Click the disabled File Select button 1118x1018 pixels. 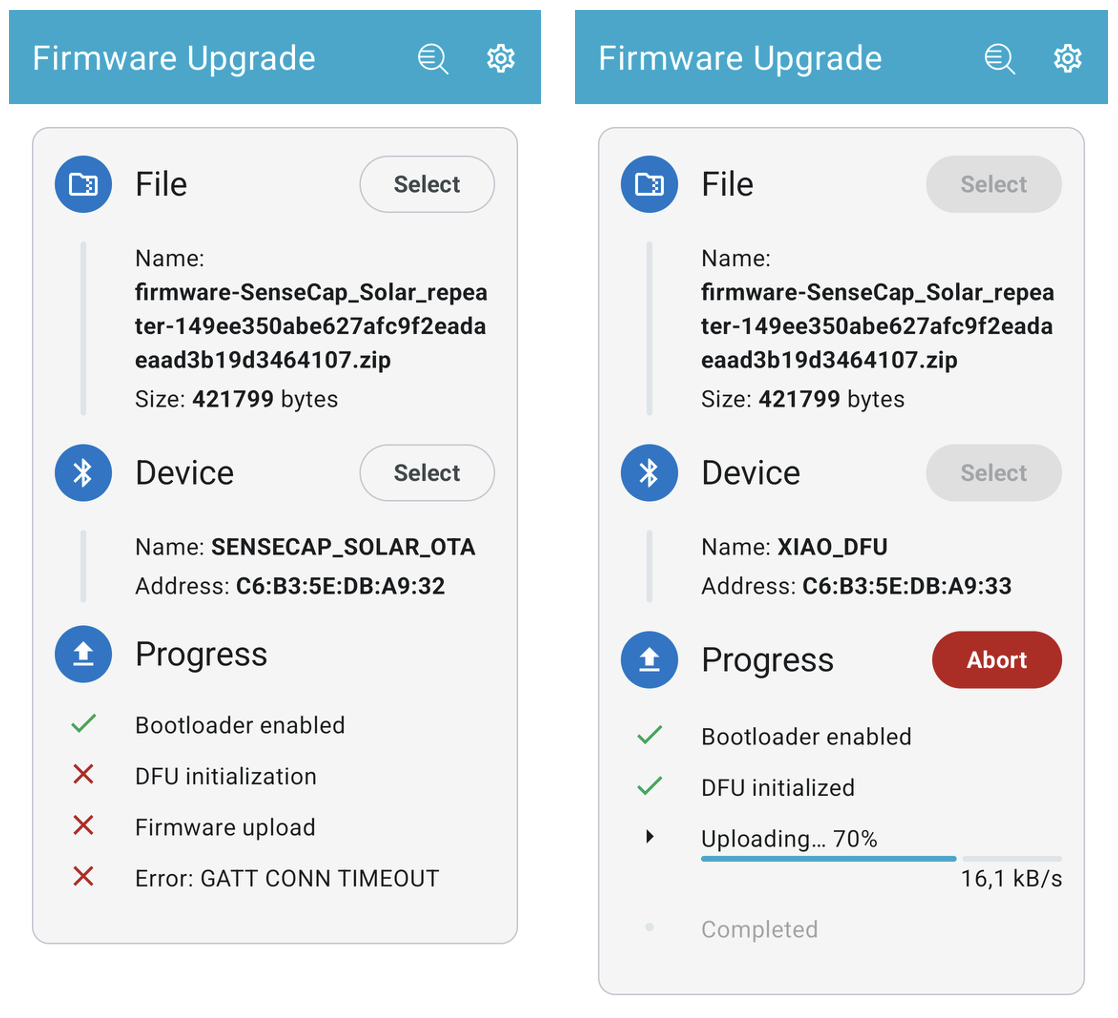point(994,185)
